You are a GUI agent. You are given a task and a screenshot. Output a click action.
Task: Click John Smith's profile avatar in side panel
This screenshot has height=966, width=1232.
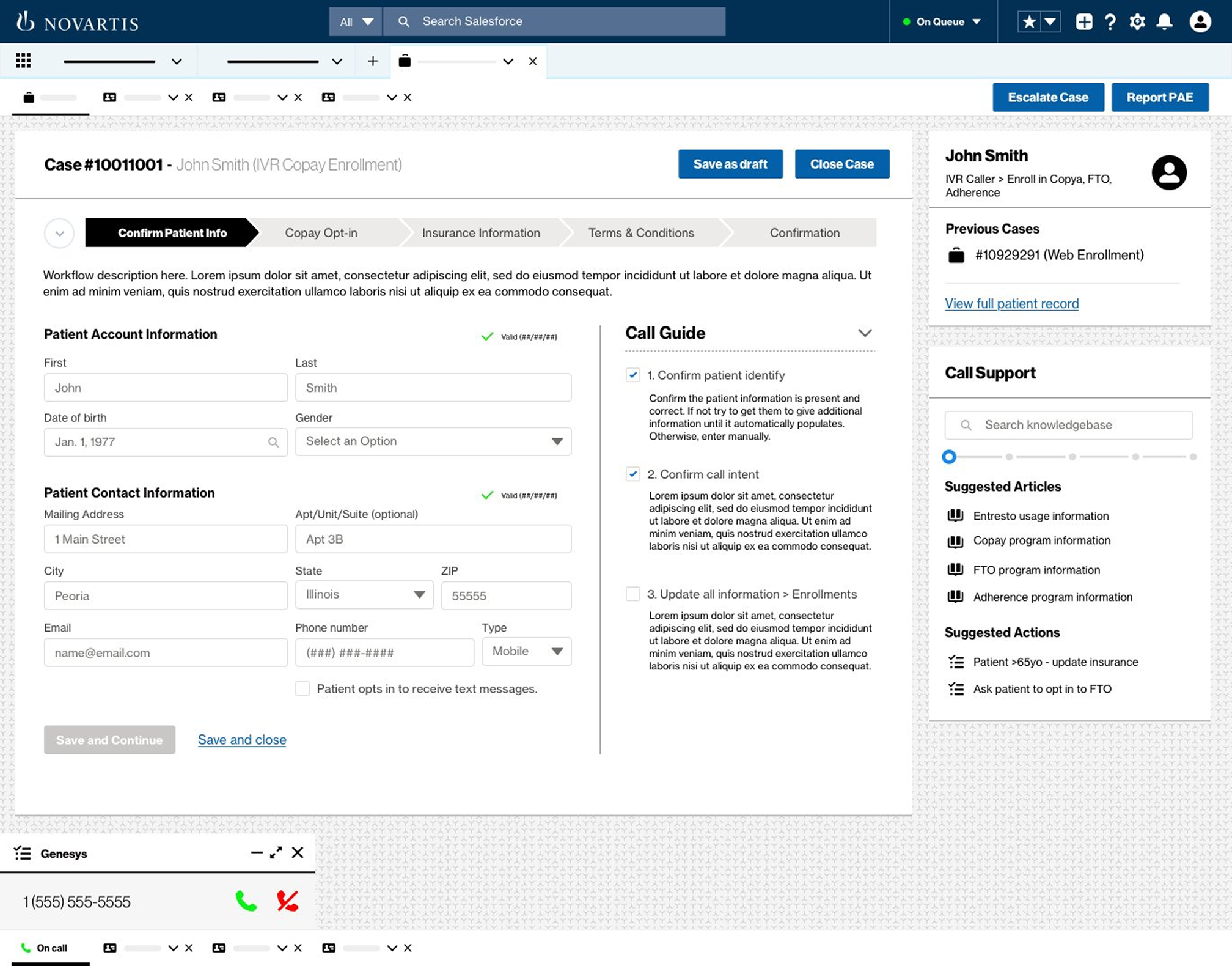(1169, 172)
